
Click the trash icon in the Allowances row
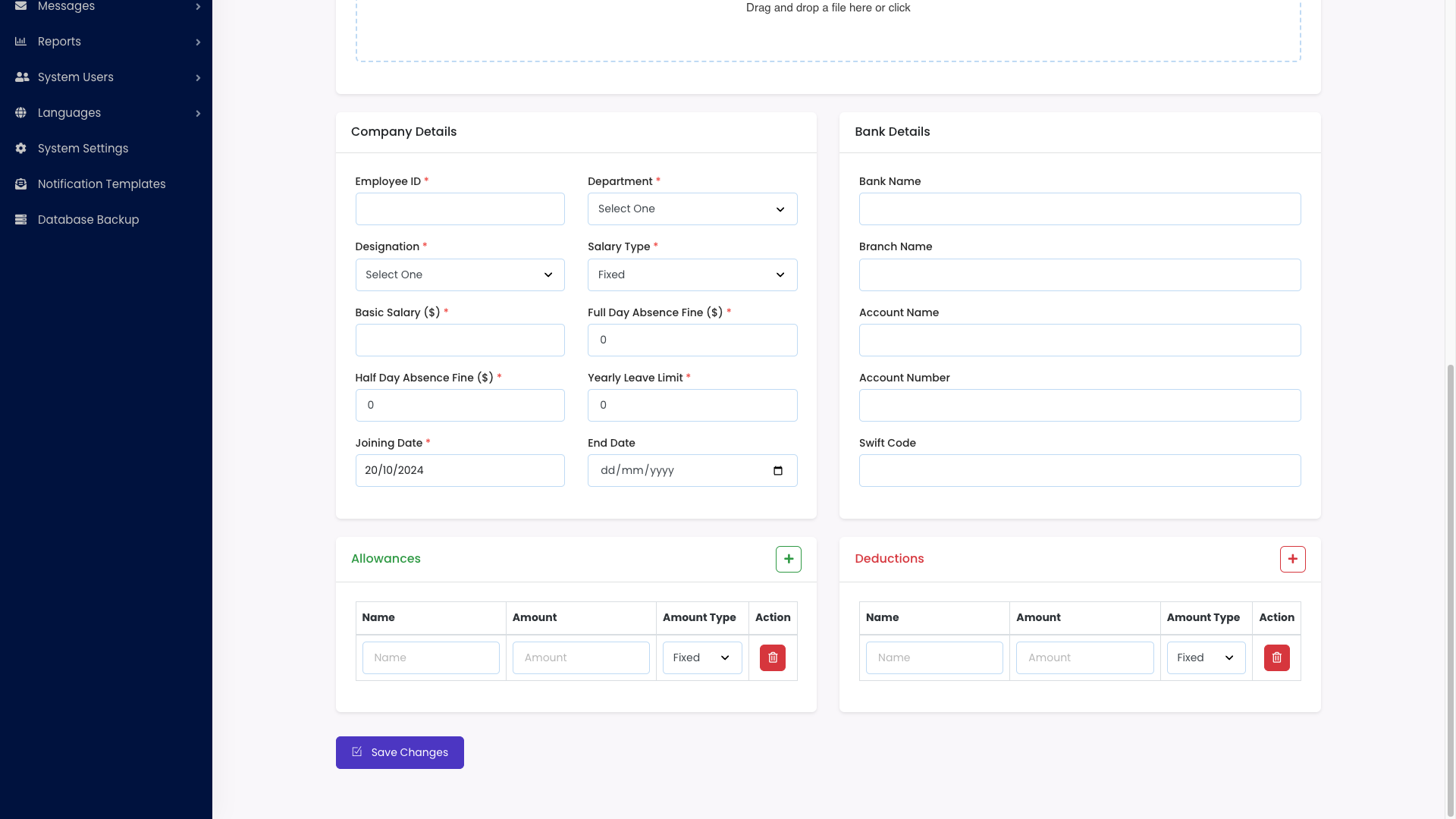point(773,657)
